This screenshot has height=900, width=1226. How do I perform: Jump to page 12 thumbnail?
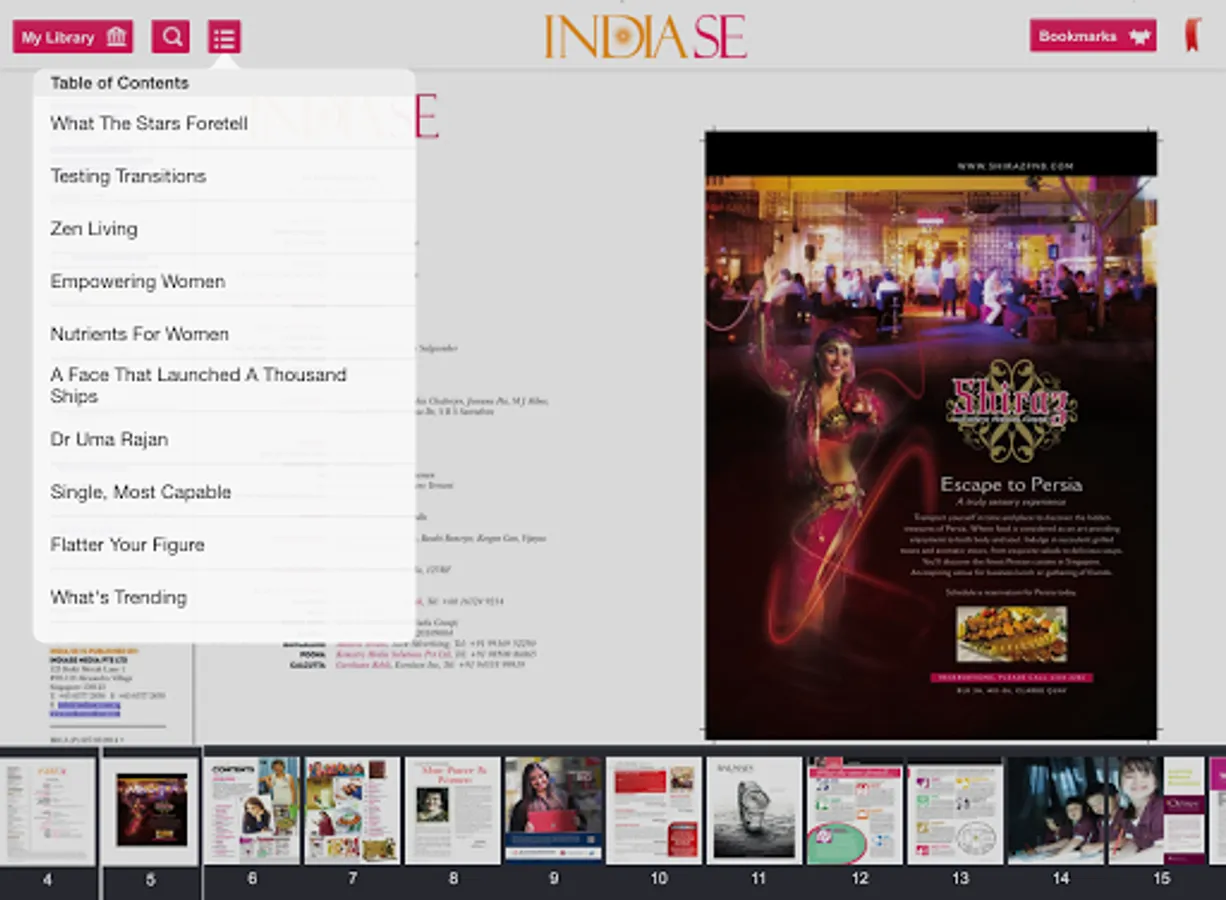point(855,811)
